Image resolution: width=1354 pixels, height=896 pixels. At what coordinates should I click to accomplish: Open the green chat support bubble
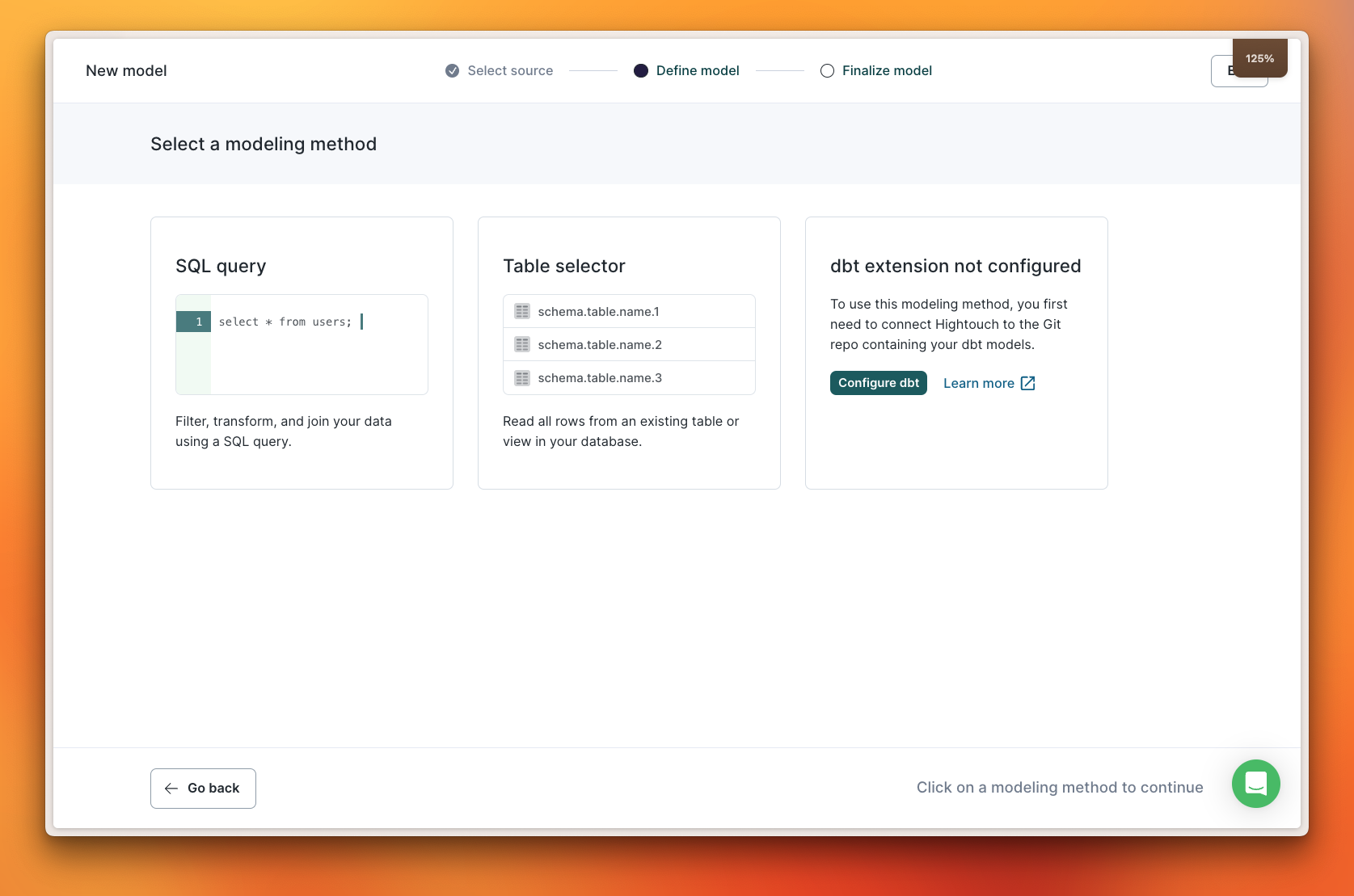(x=1255, y=784)
